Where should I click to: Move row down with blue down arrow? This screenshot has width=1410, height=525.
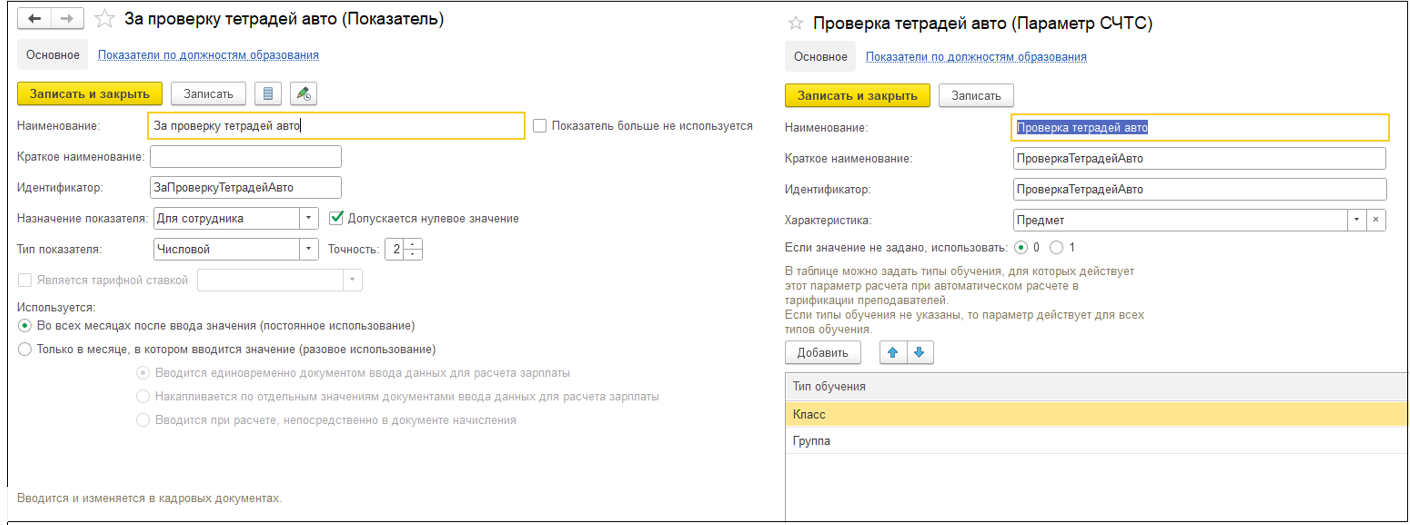(x=919, y=352)
